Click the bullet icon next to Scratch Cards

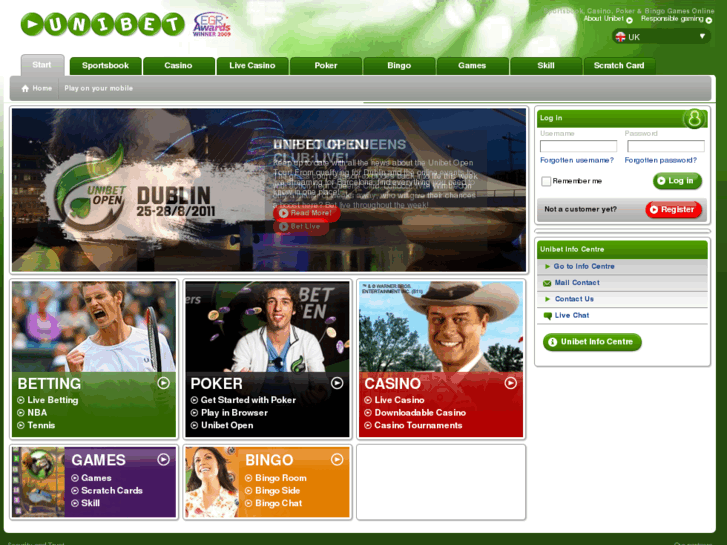[75, 491]
